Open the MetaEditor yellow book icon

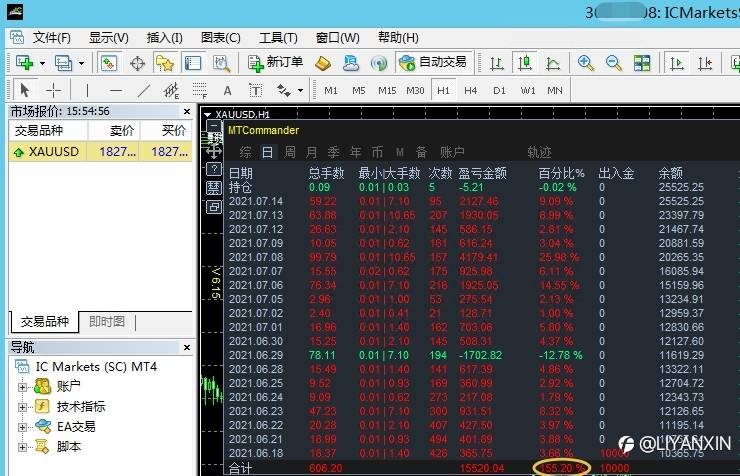[x=323, y=63]
